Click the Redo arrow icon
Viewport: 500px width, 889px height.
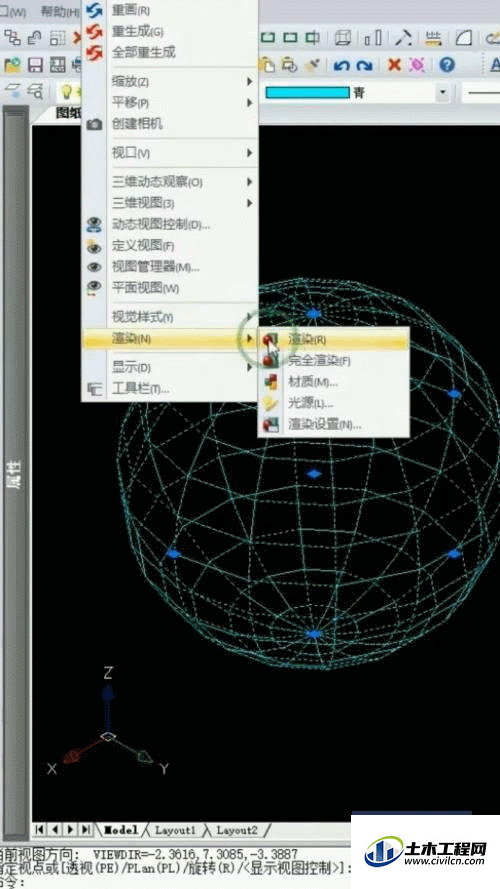click(x=364, y=65)
